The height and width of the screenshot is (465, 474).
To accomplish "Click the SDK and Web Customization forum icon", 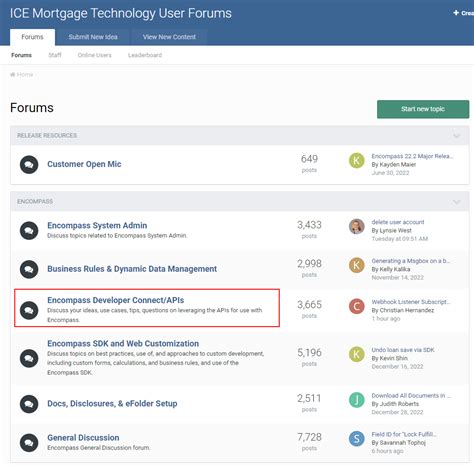I will (x=29, y=358).
